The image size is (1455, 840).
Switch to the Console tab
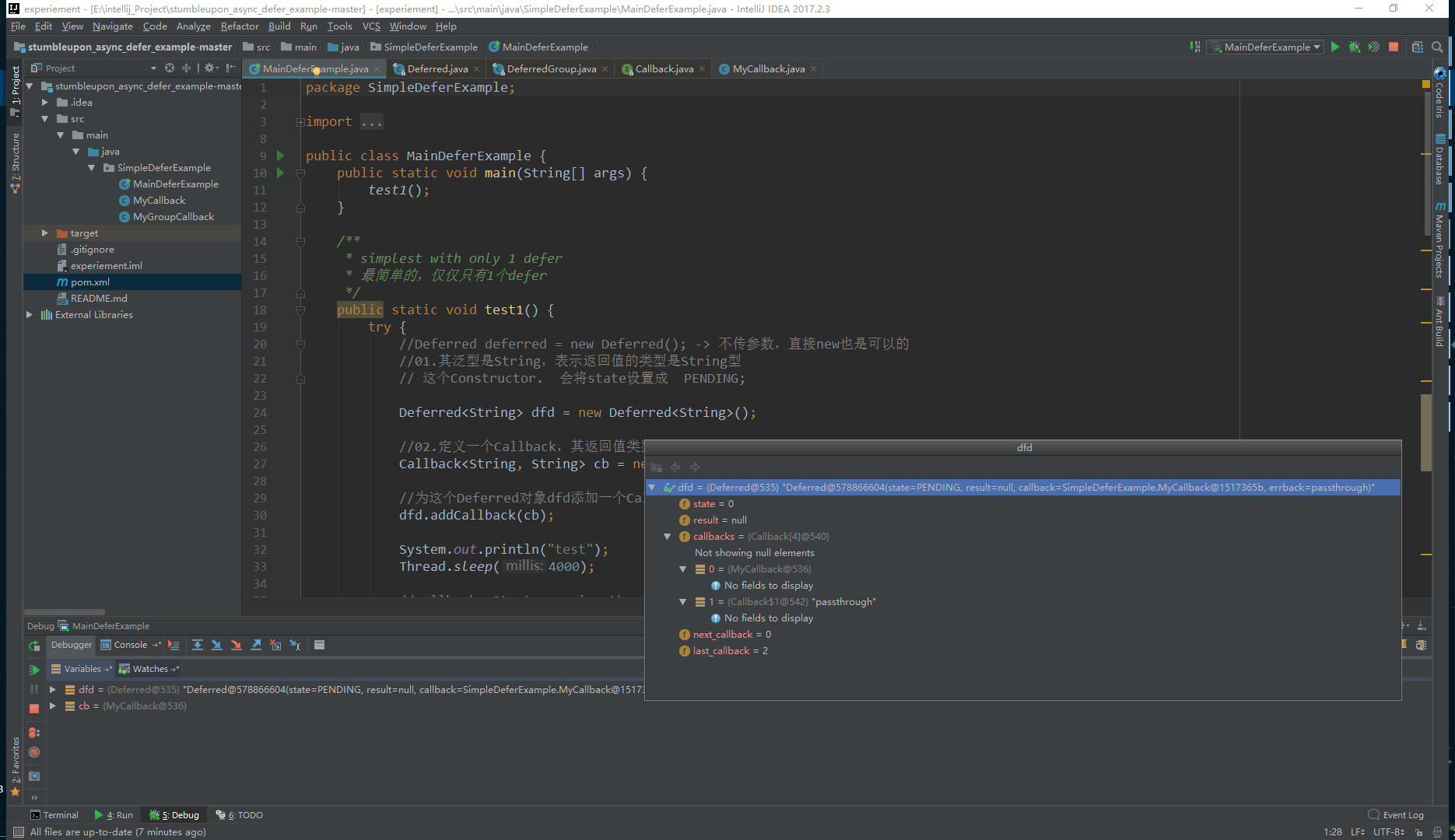130,645
